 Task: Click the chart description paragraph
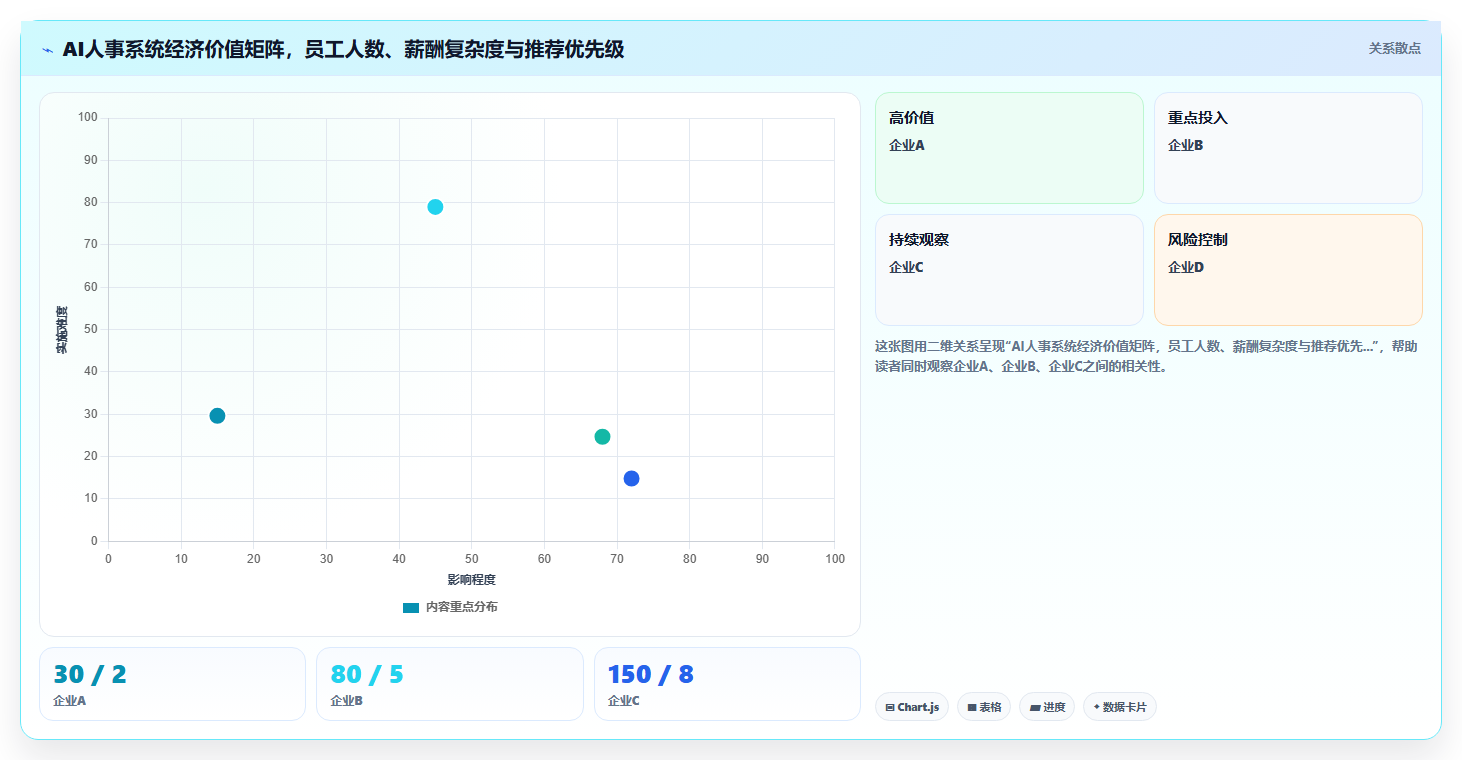point(1146,356)
